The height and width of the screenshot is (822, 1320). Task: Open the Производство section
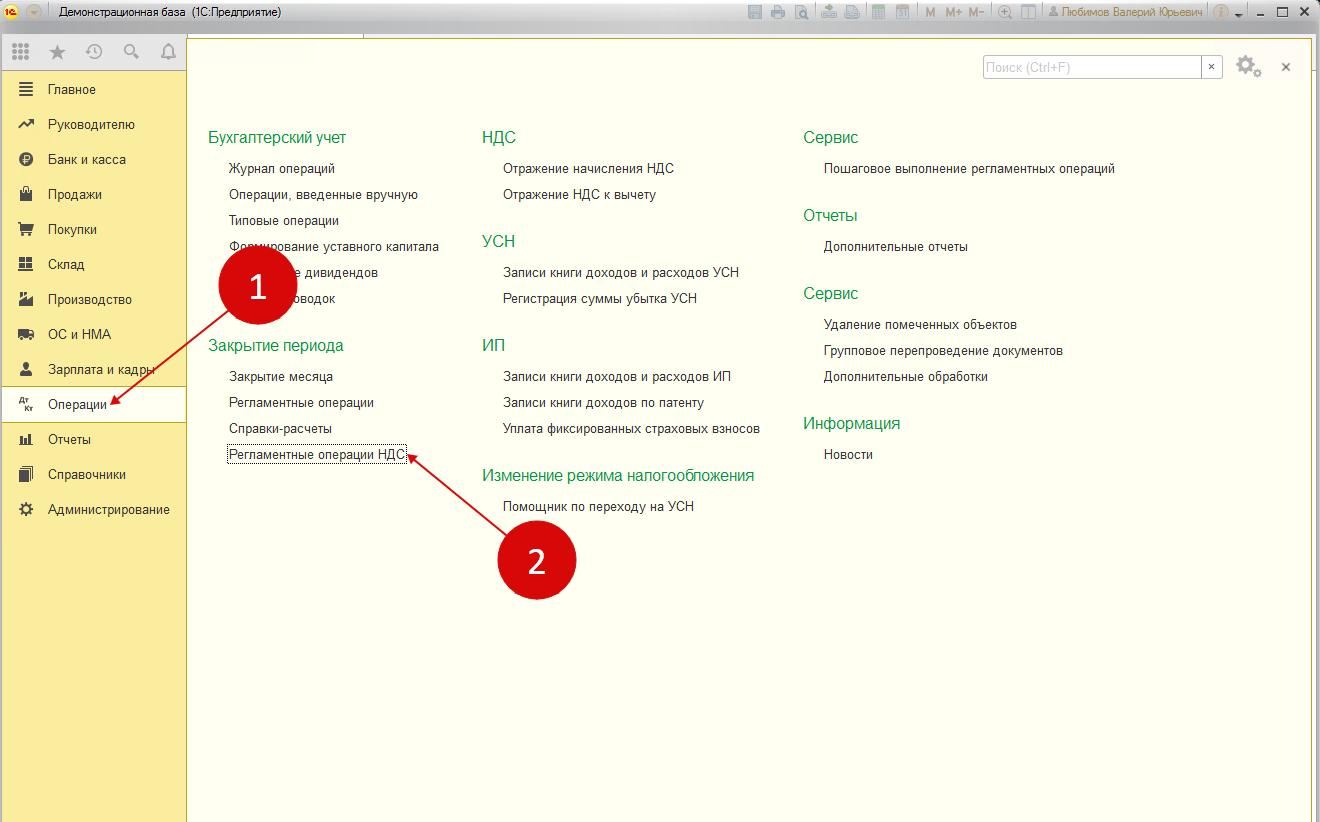point(93,300)
